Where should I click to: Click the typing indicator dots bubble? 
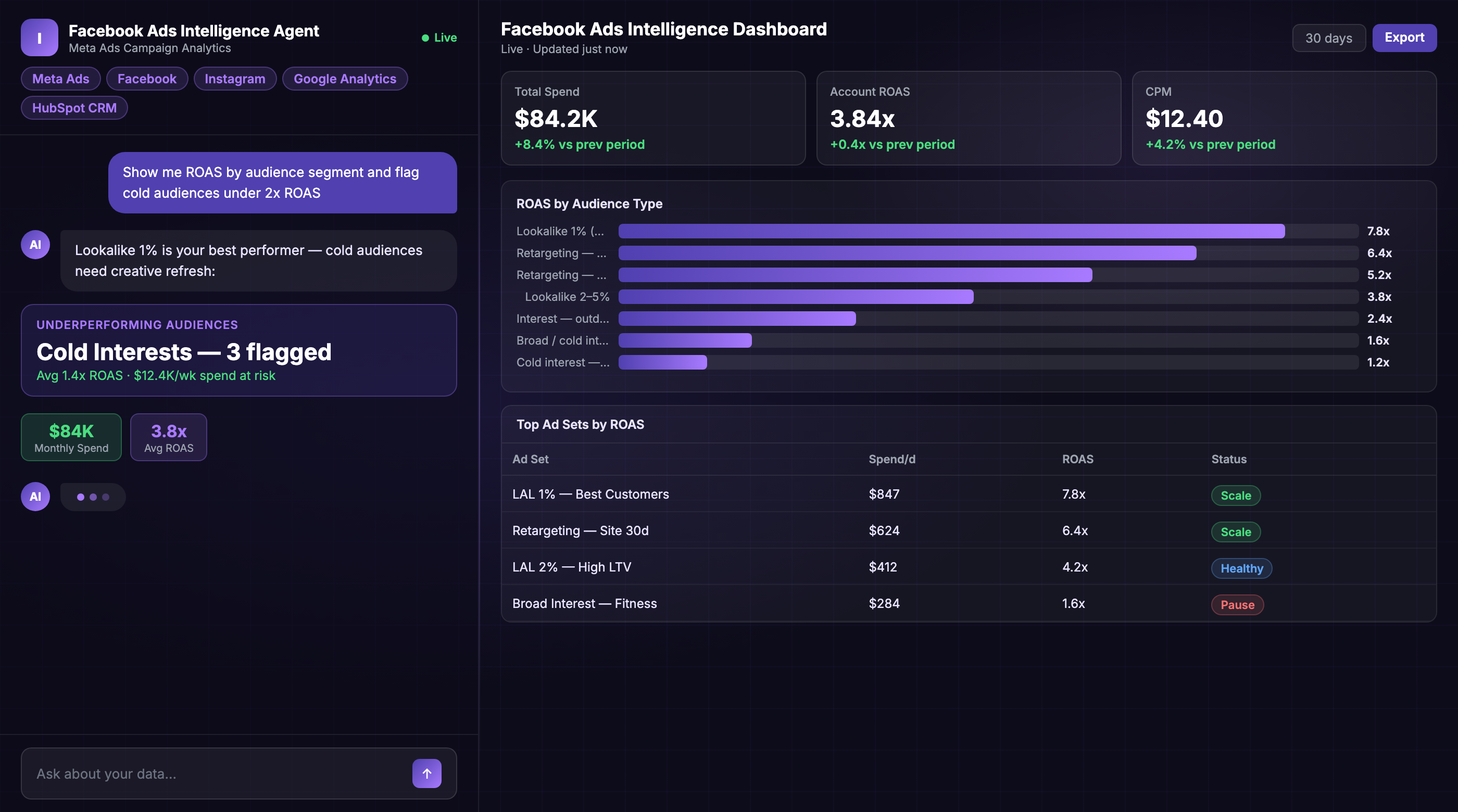click(93, 497)
